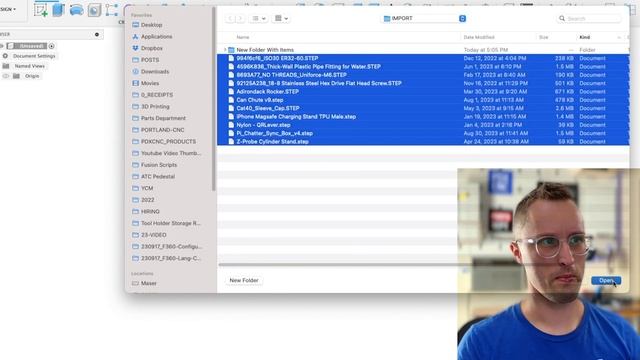Sort files by Date Modified column

click(479, 37)
